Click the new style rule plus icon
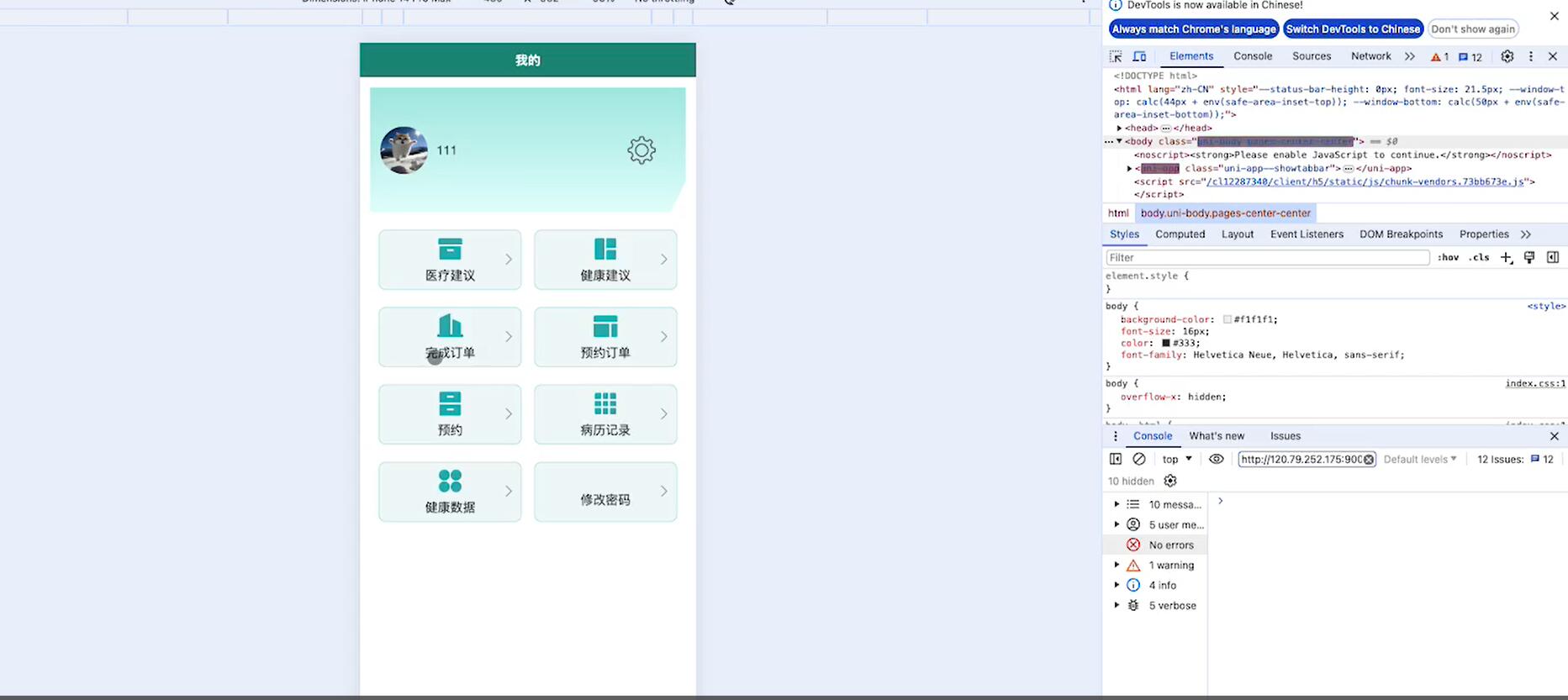Screen dimensions: 1568x700 tap(1506, 258)
